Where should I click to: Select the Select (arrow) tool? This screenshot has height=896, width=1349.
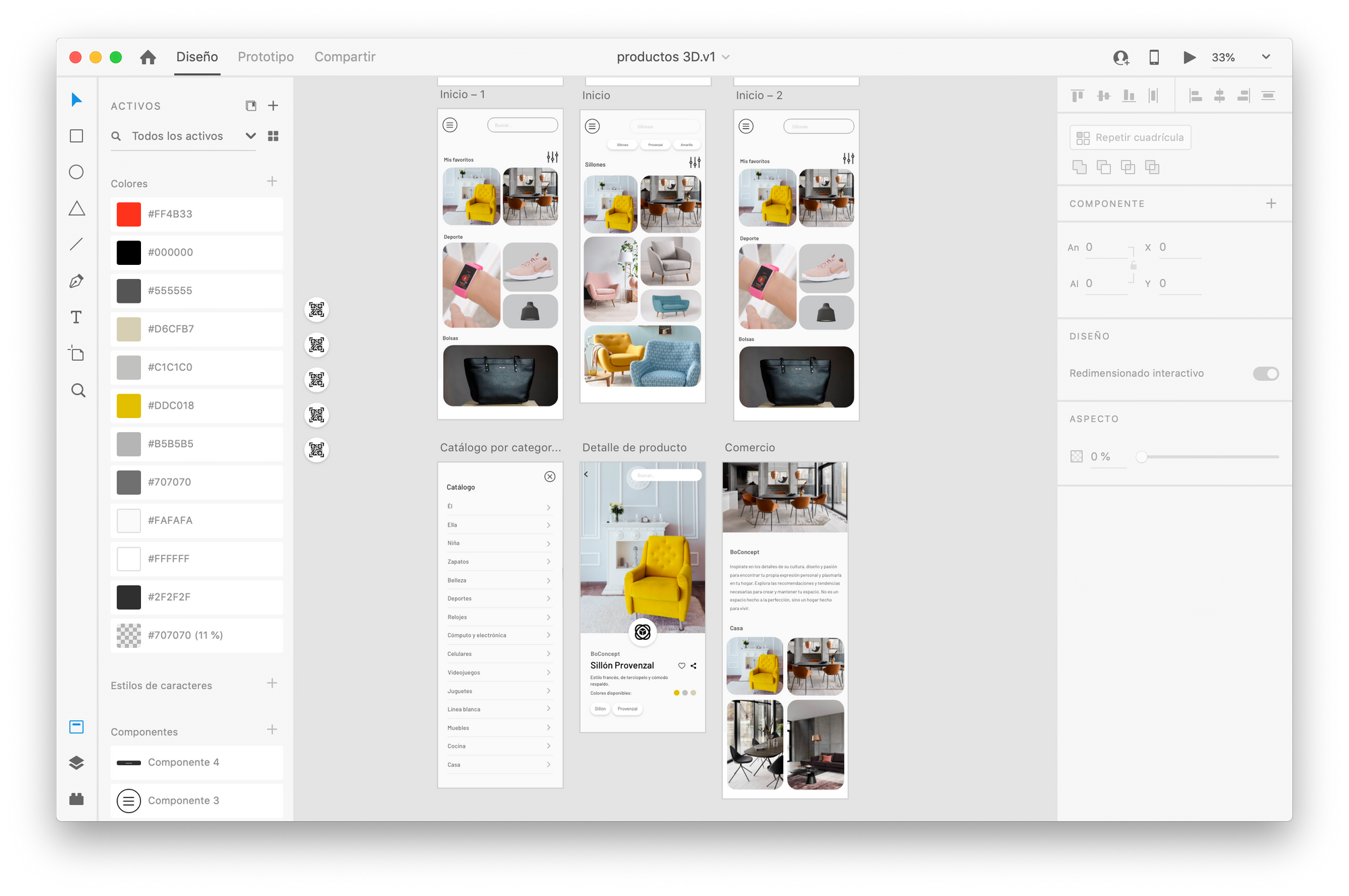76,100
